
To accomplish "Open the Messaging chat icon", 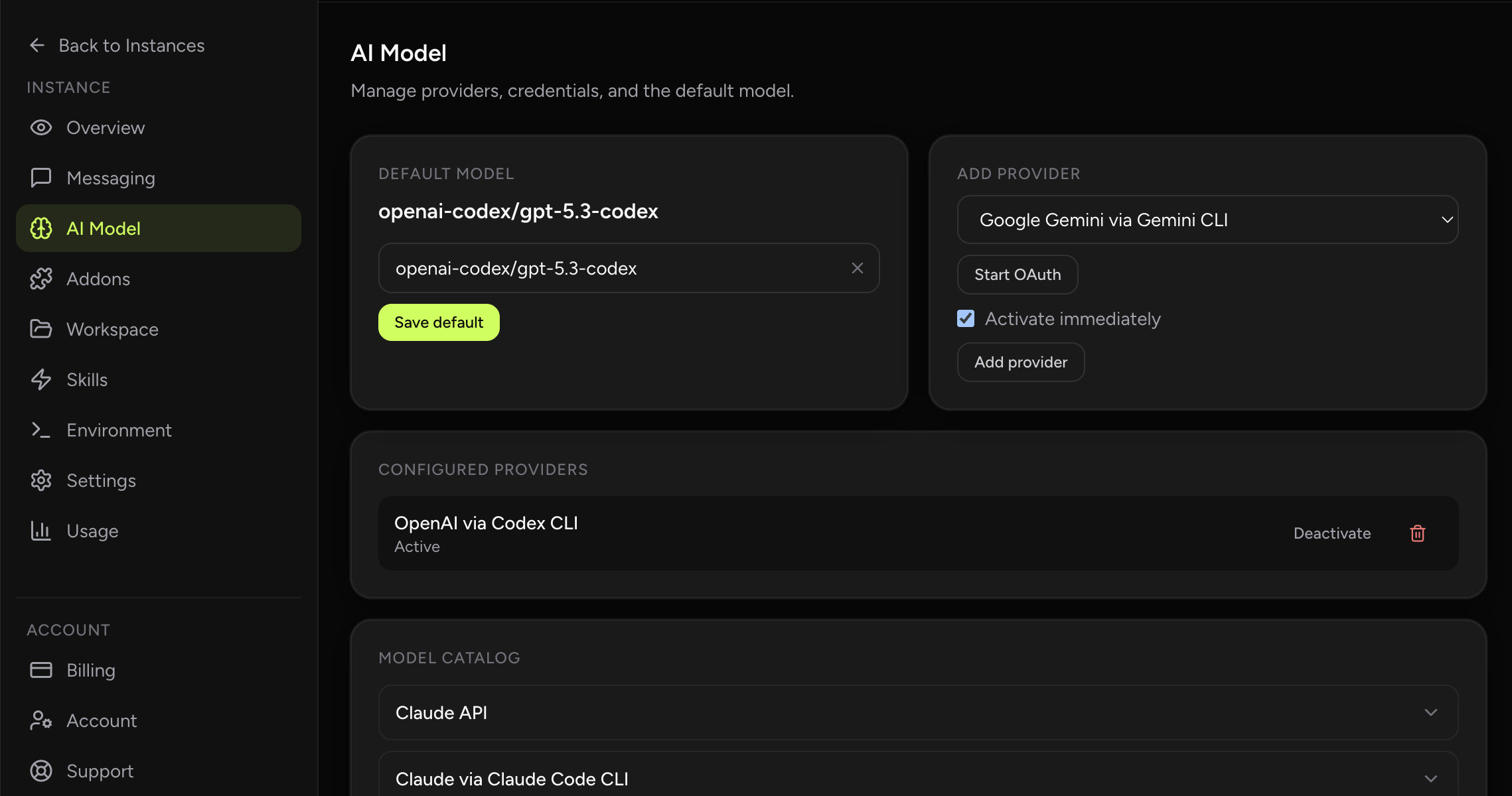I will pyautogui.click(x=40, y=178).
